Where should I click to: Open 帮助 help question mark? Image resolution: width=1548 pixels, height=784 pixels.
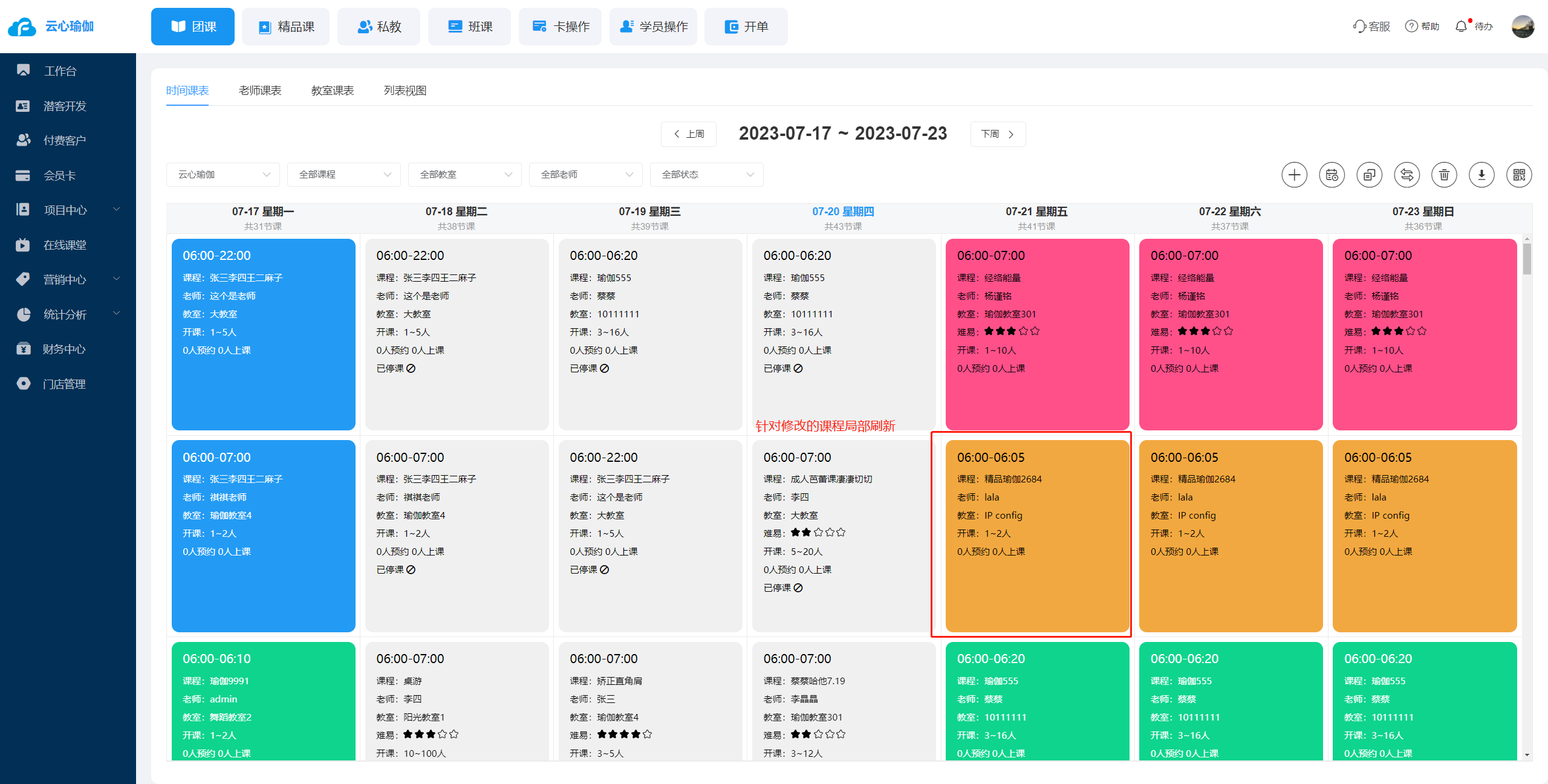(1422, 27)
